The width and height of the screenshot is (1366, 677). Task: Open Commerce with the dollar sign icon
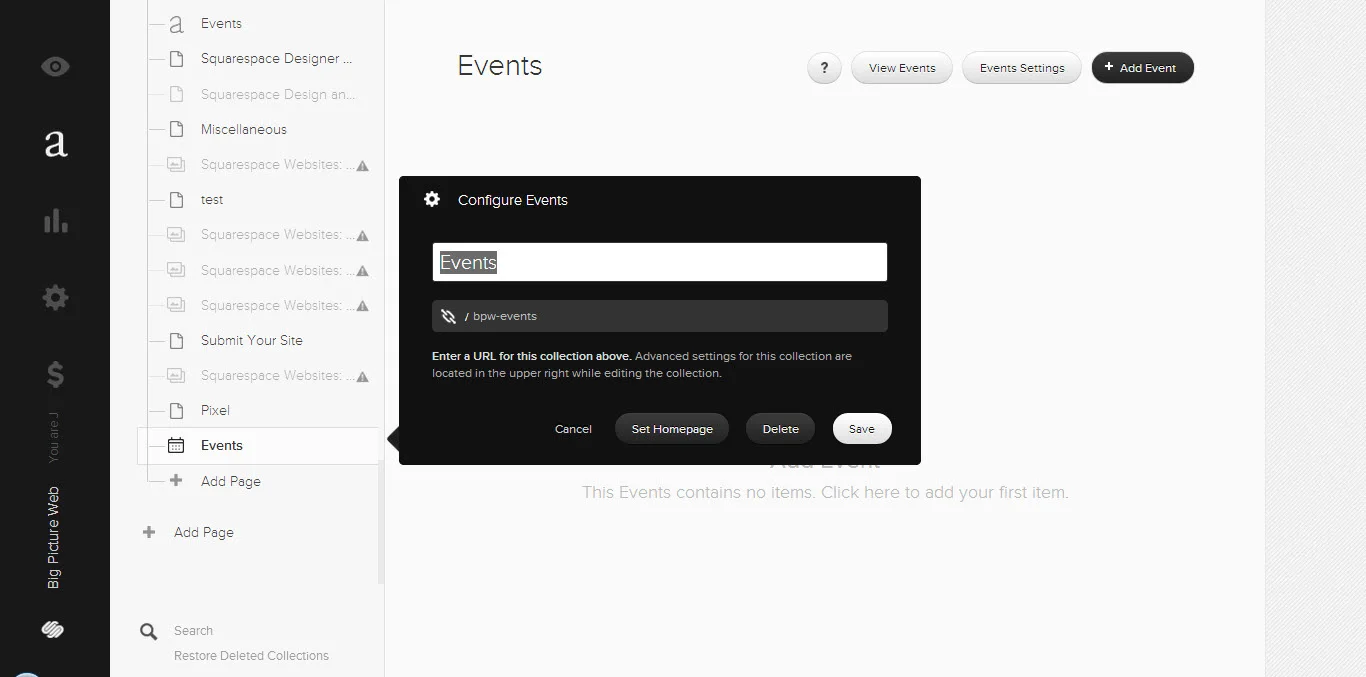(55, 375)
